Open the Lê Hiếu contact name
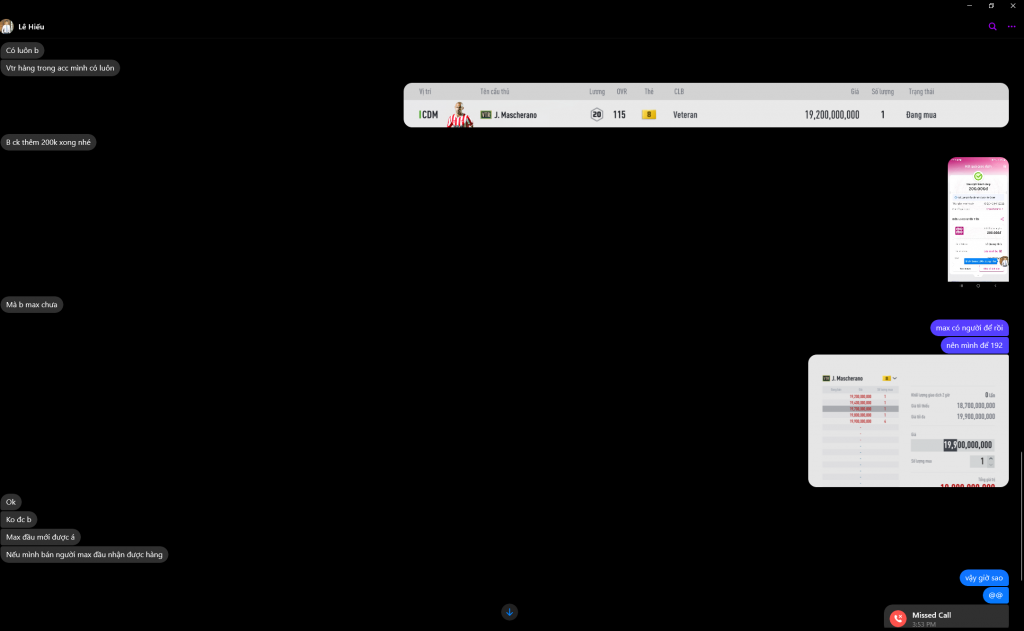Image resolution: width=1024 pixels, height=631 pixels. tap(31, 27)
